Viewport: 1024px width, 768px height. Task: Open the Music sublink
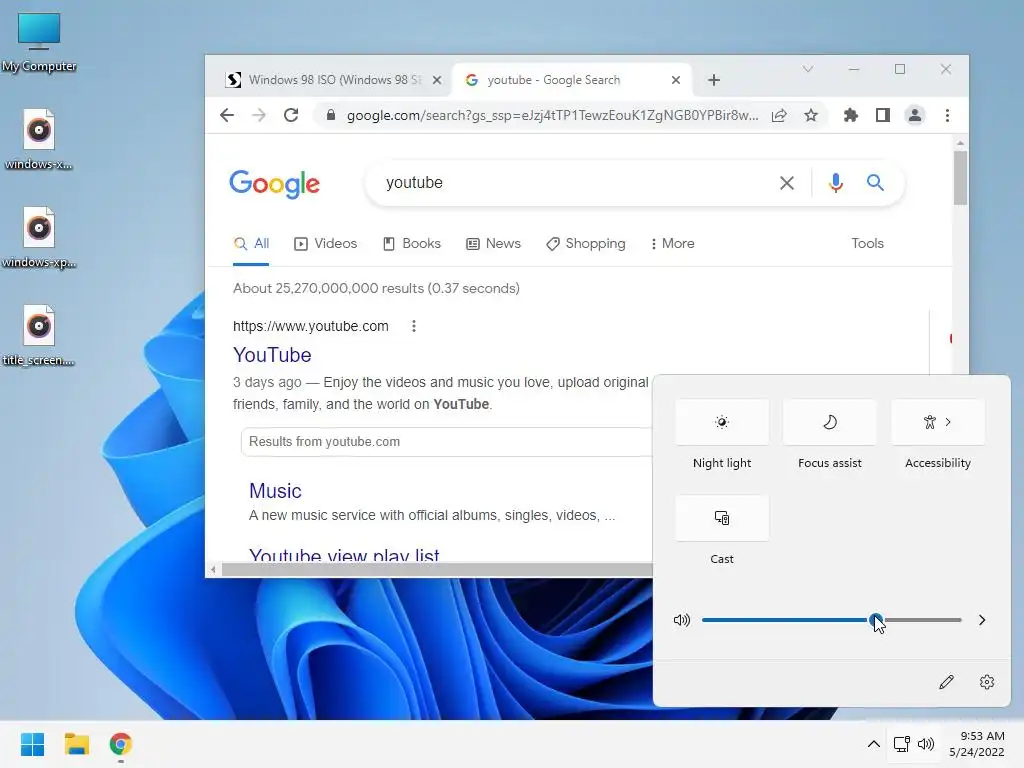(x=275, y=490)
